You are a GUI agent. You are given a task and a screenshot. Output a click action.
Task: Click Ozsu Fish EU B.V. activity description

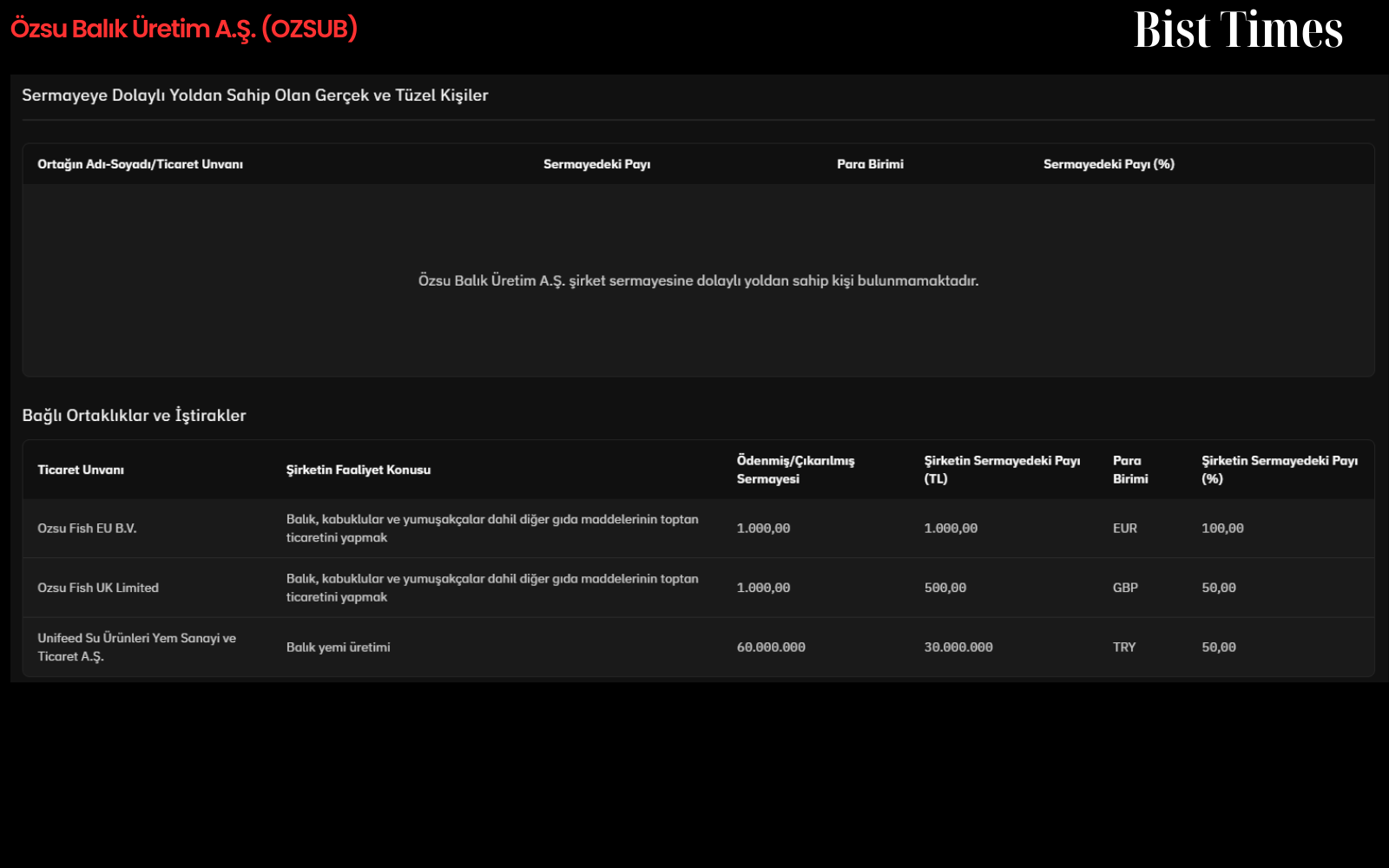[492, 529]
